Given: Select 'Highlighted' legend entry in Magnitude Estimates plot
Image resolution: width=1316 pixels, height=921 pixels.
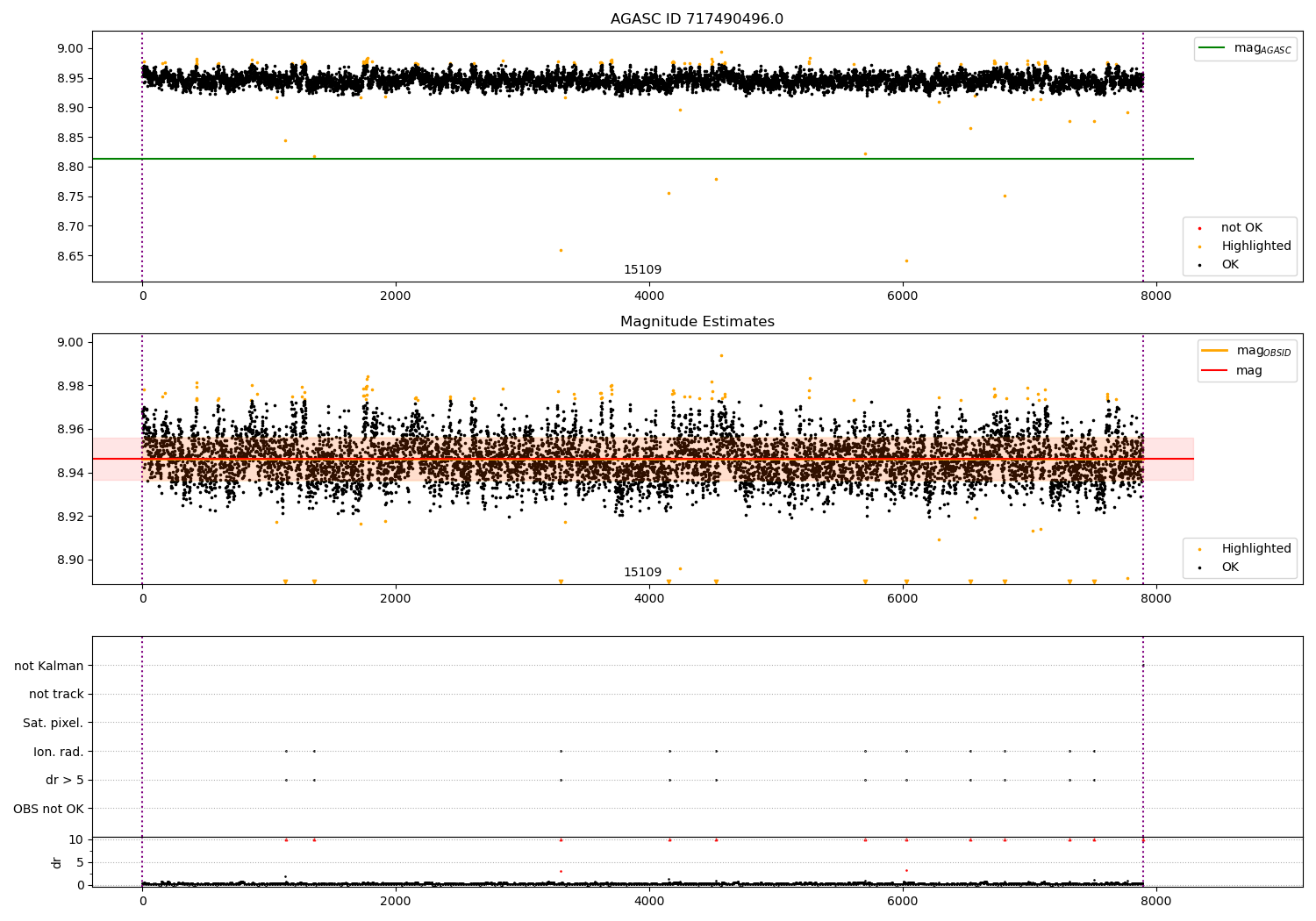Looking at the screenshot, I should [1255, 549].
